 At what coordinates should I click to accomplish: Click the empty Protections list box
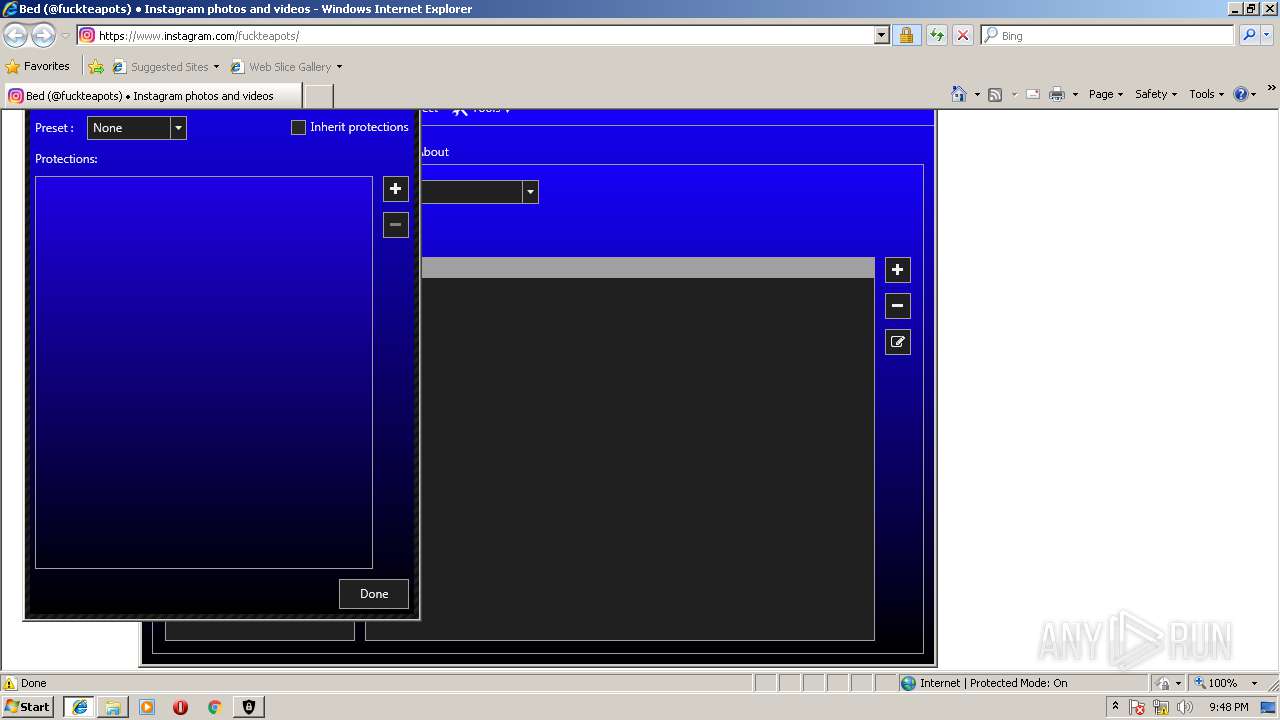click(204, 372)
